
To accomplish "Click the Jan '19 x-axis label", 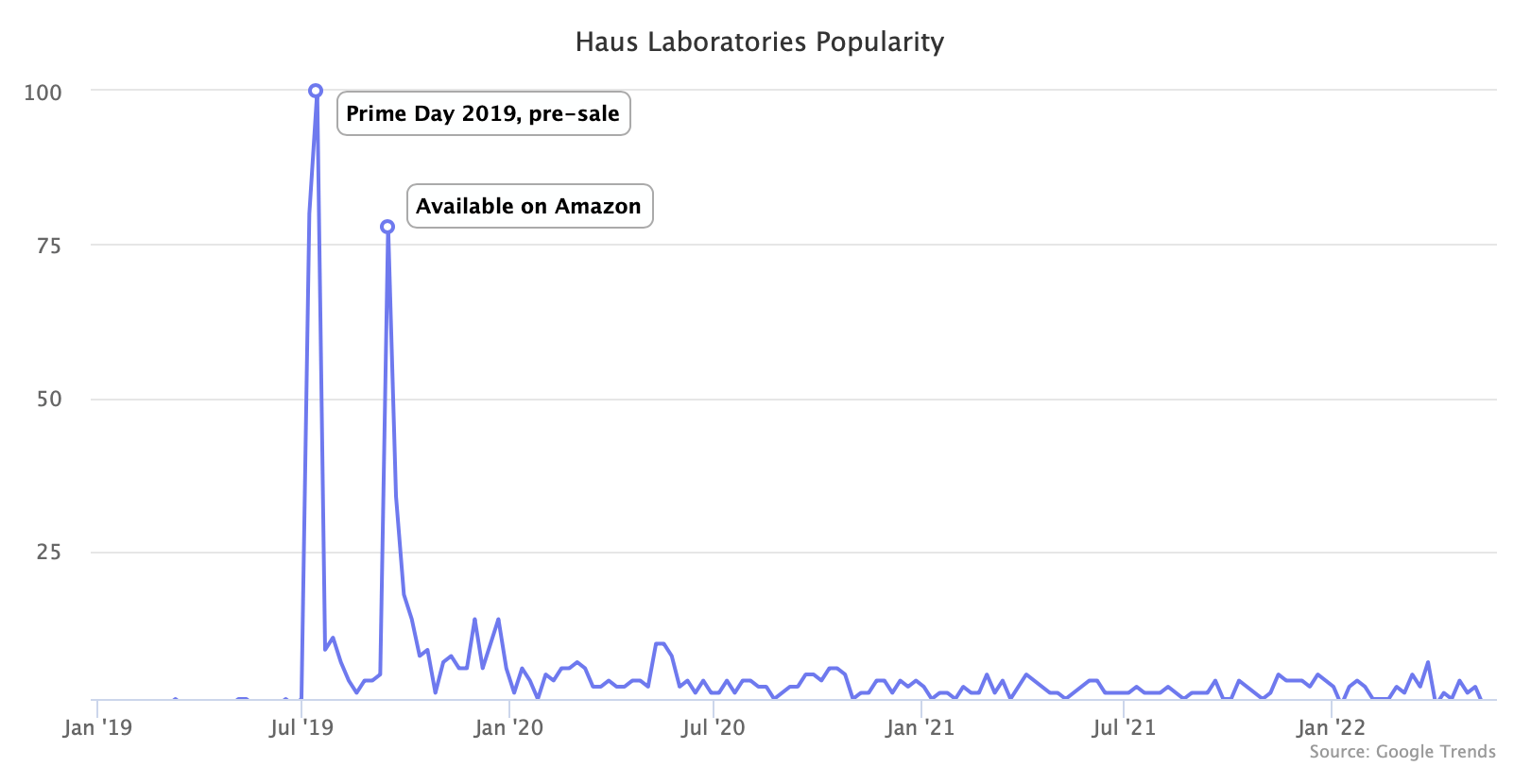I will point(97,727).
